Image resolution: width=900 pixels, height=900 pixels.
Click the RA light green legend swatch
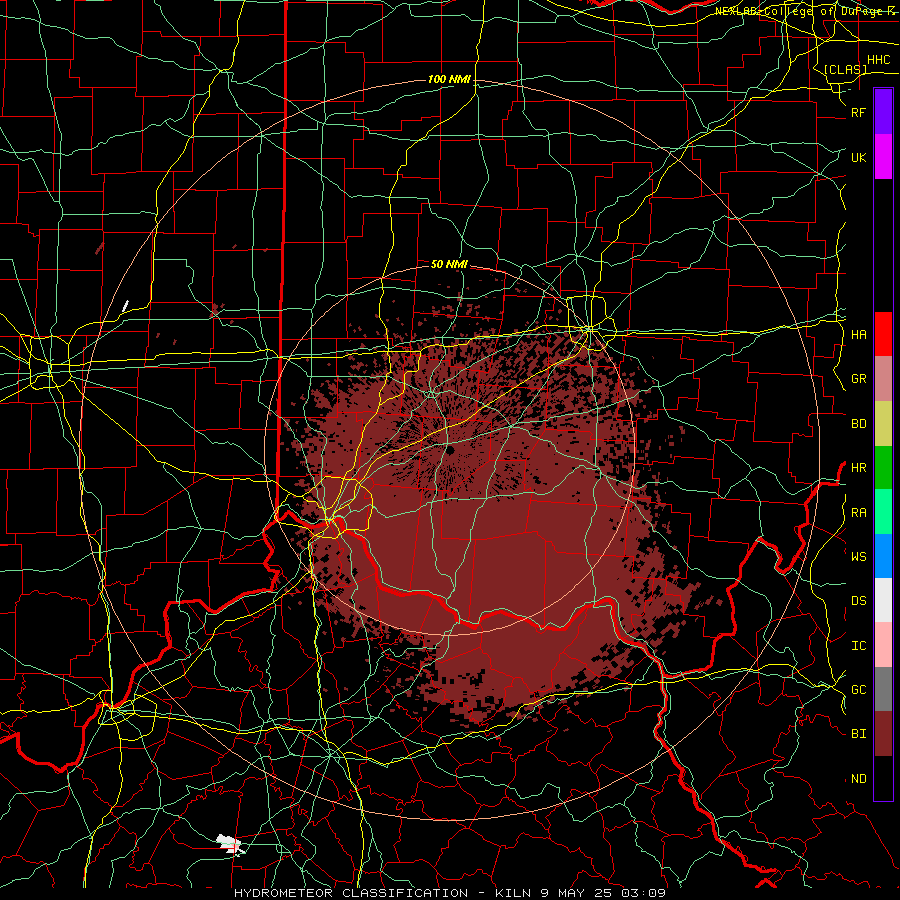883,512
